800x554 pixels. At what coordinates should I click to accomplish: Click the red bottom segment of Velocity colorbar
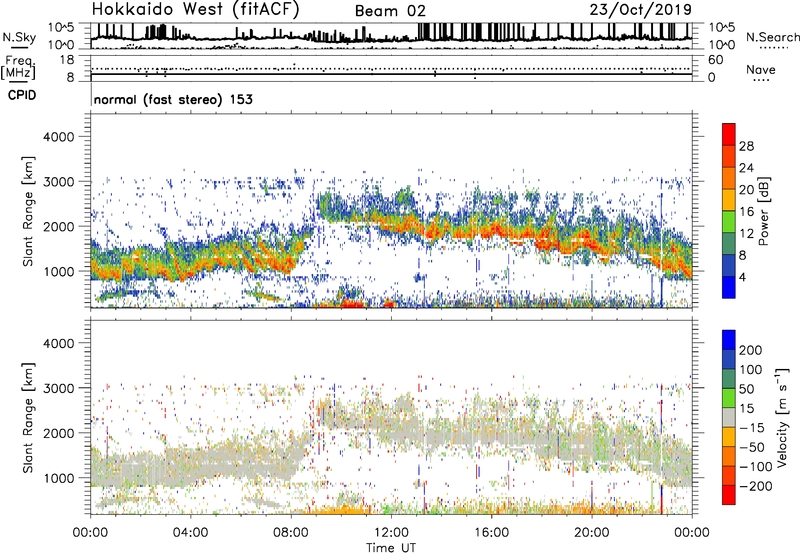click(x=729, y=495)
